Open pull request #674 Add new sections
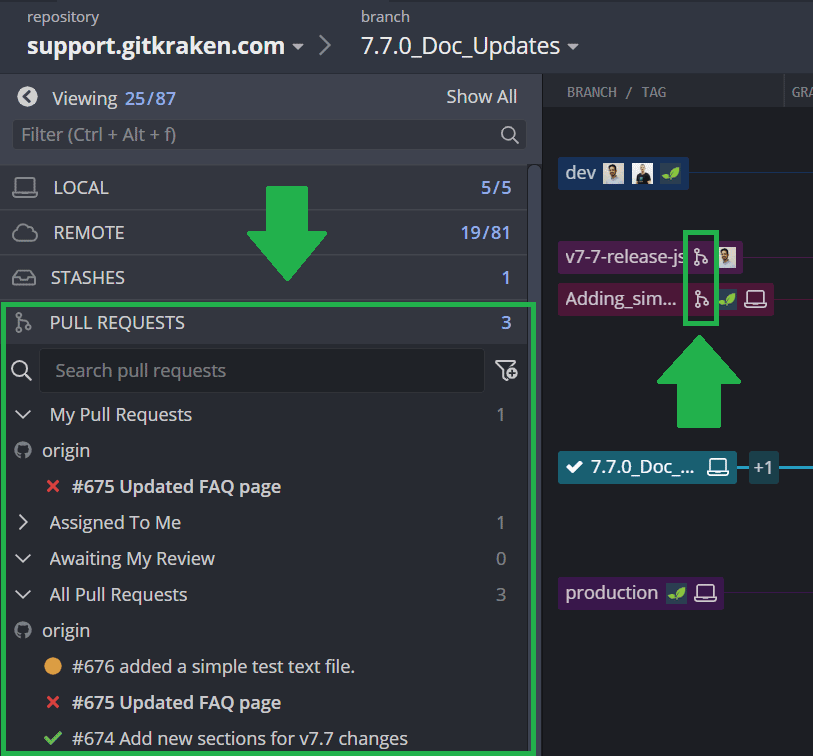813x756 pixels. [x=239, y=739]
